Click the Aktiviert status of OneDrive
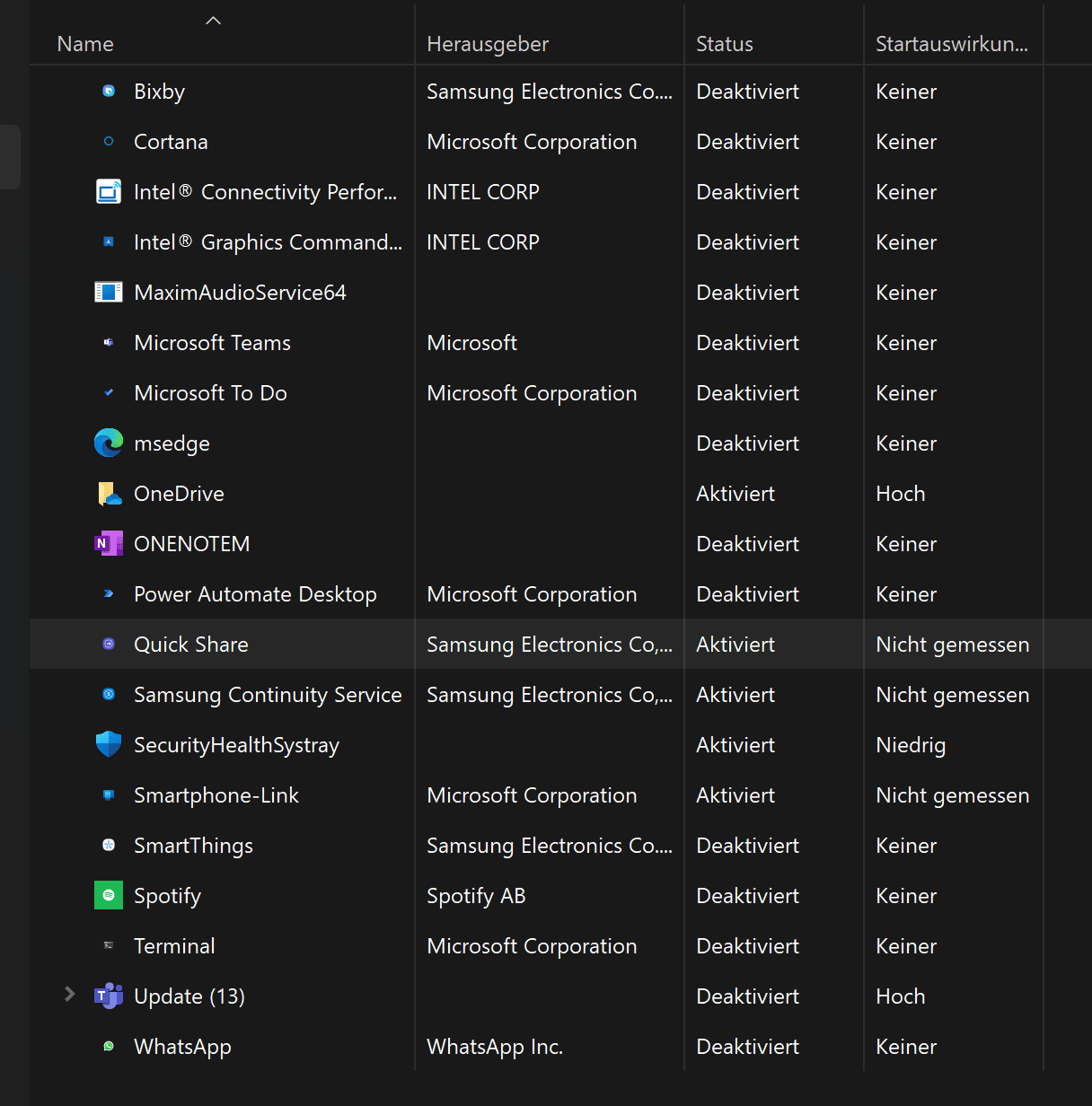 click(735, 494)
